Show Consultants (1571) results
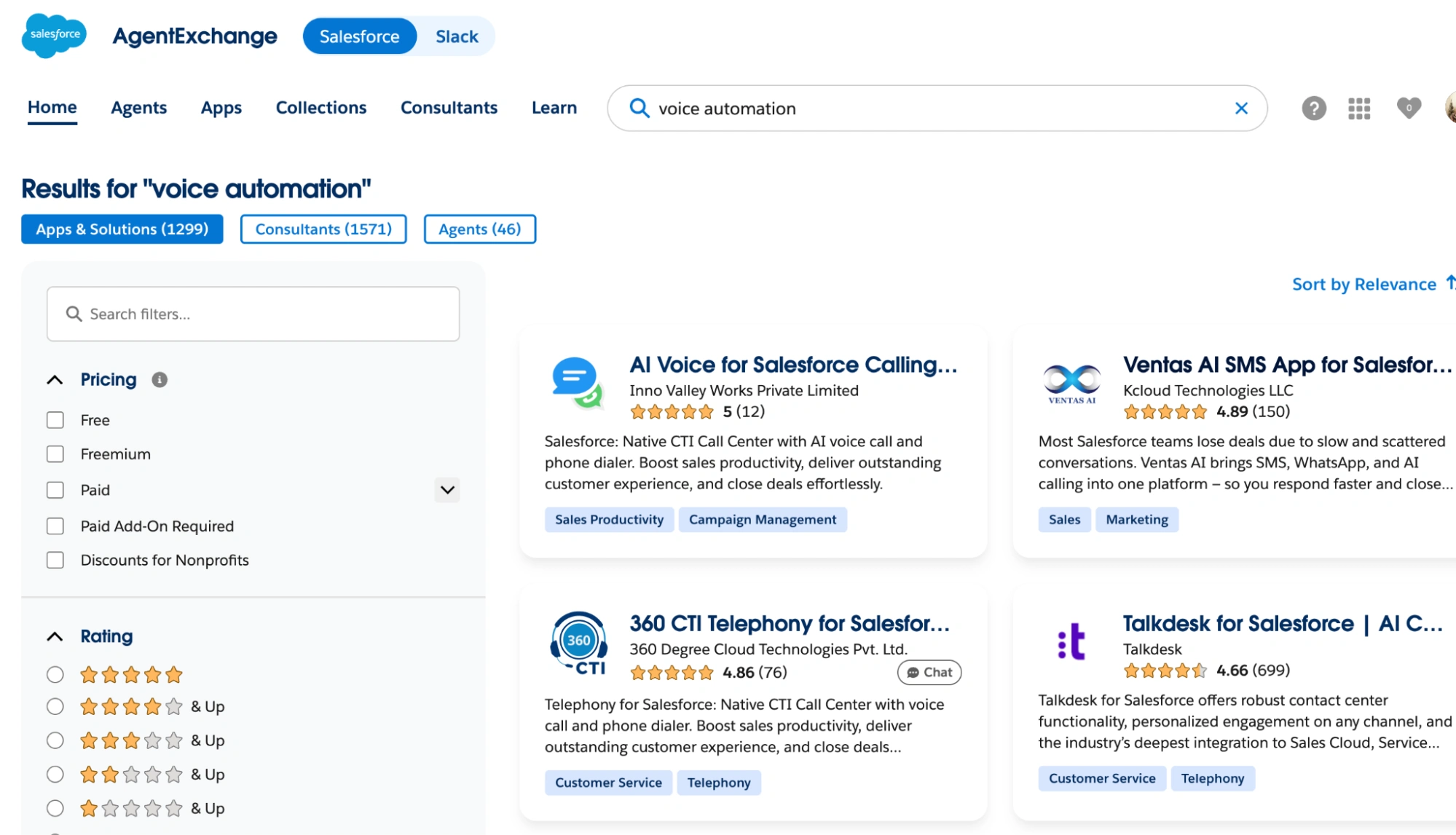The height and width of the screenshot is (835, 1456). 323,229
